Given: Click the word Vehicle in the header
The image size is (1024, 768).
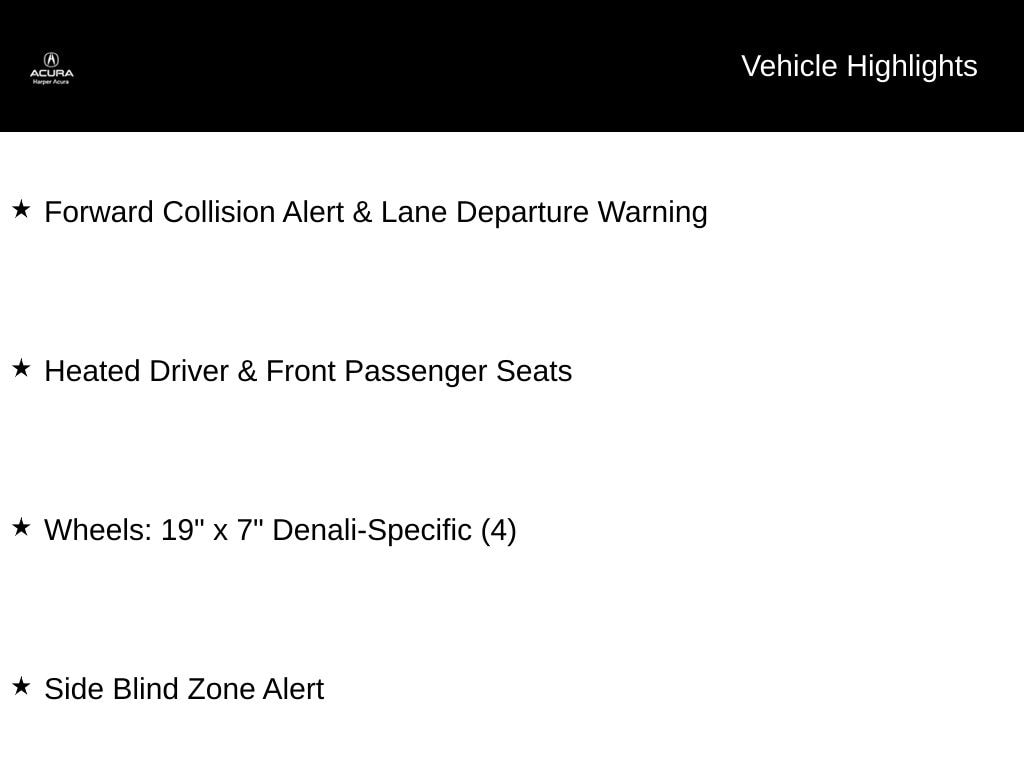Looking at the screenshot, I should tap(790, 66).
